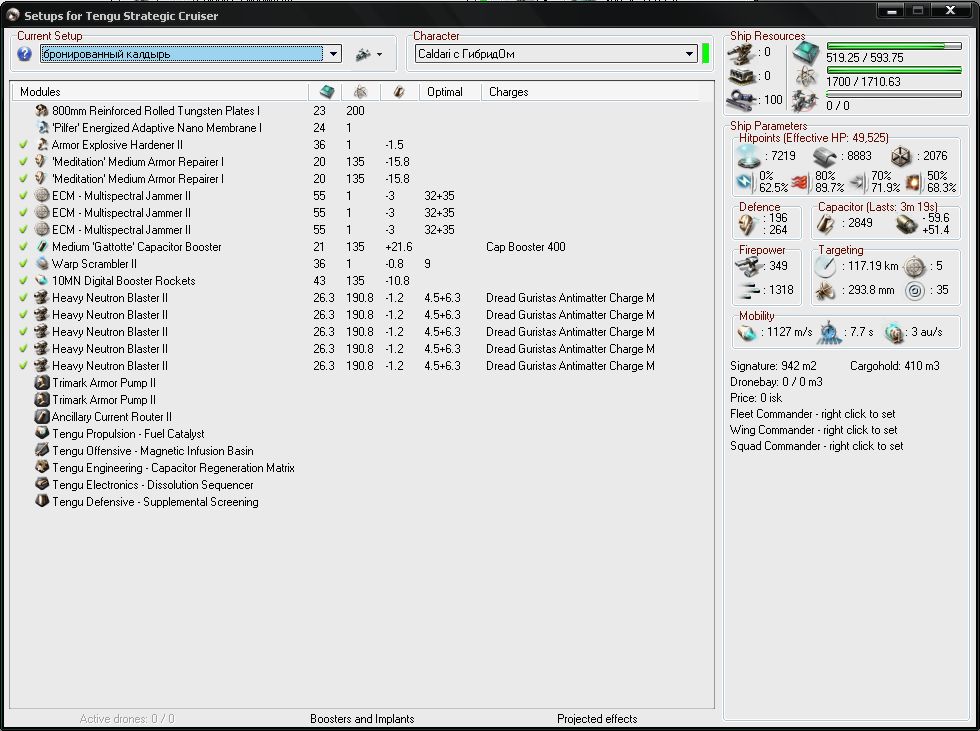The height and width of the screenshot is (731, 980).
Task: Click Armor Explosive Hardener II module icon
Action: [42, 144]
